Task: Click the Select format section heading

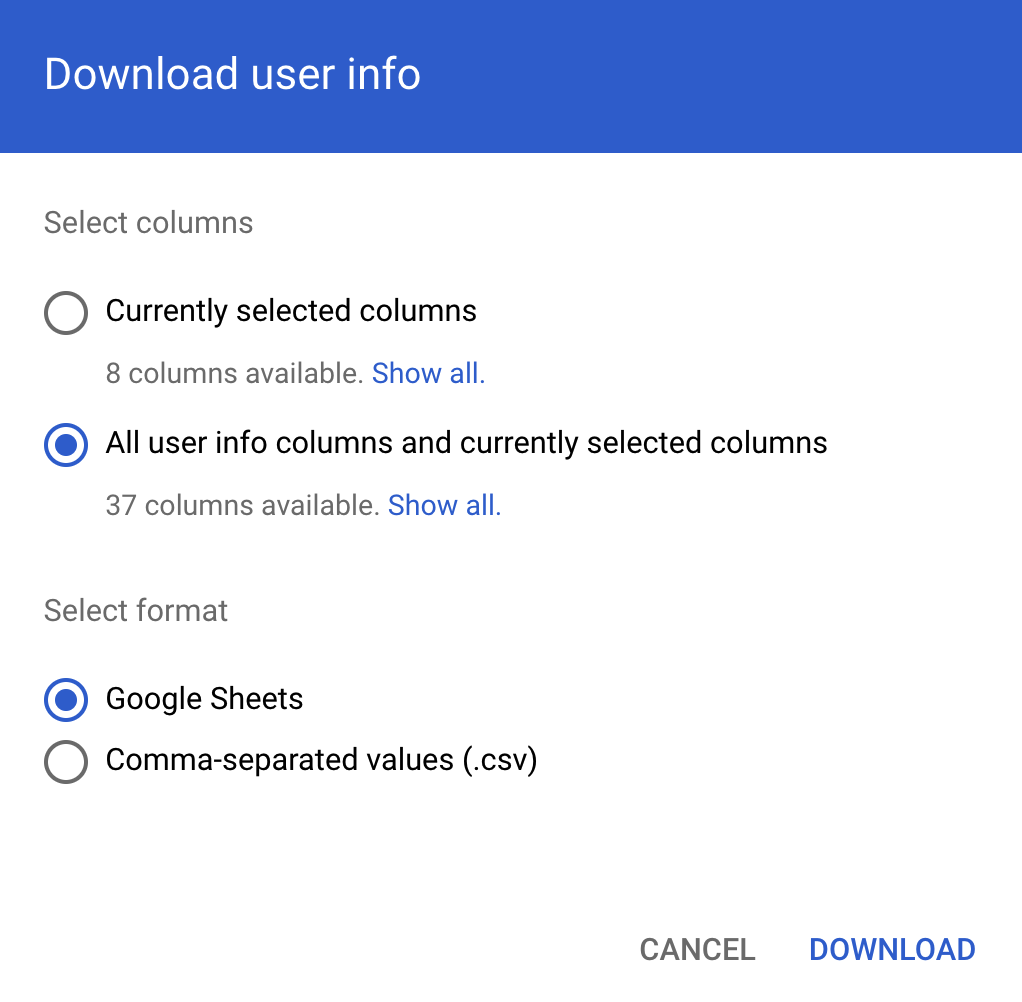Action: tap(135, 610)
